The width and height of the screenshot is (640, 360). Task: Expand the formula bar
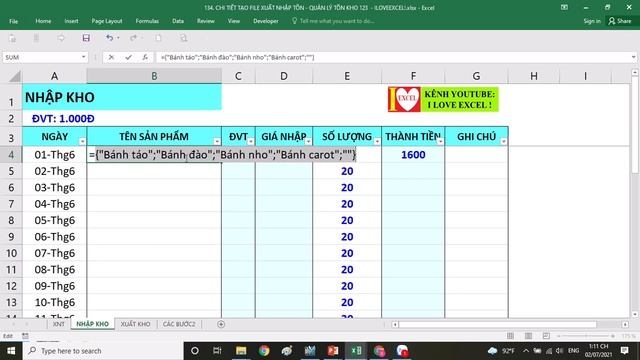coord(633,57)
